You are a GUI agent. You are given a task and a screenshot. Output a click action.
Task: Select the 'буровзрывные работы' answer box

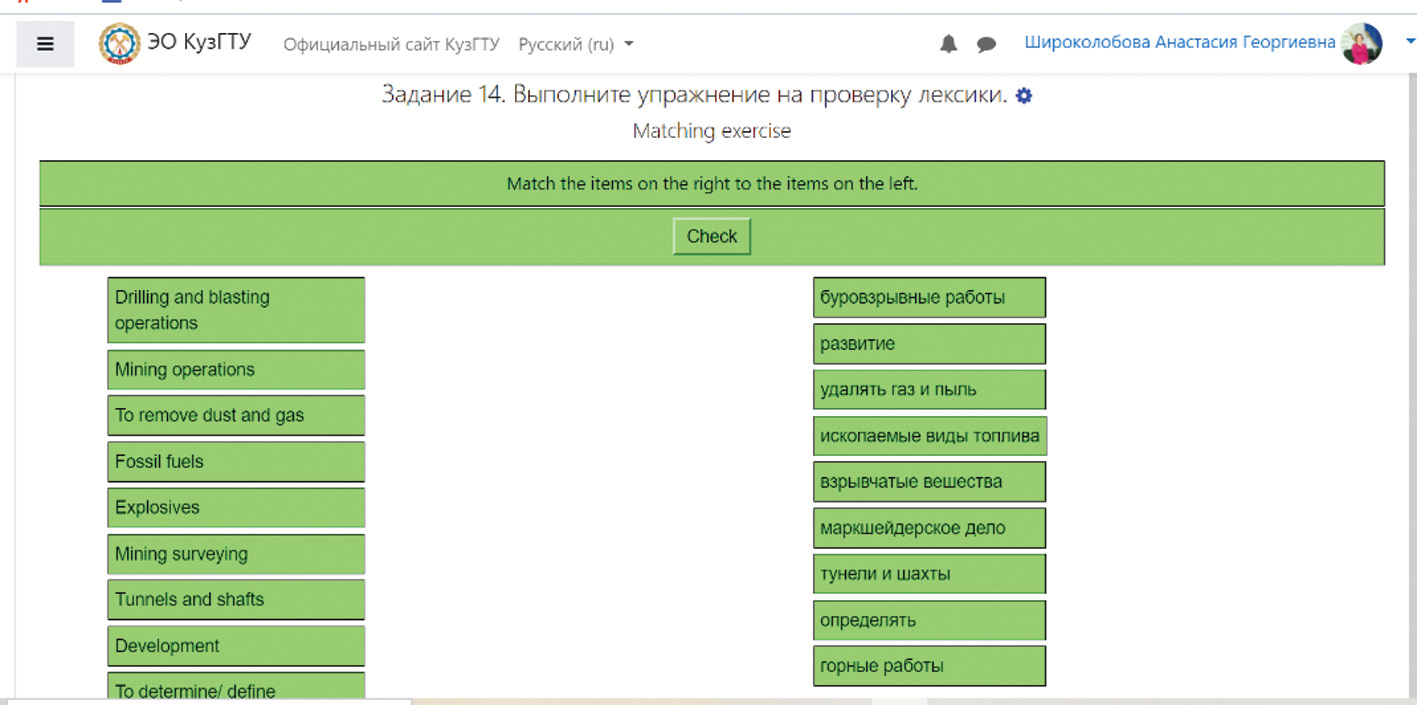click(x=929, y=298)
